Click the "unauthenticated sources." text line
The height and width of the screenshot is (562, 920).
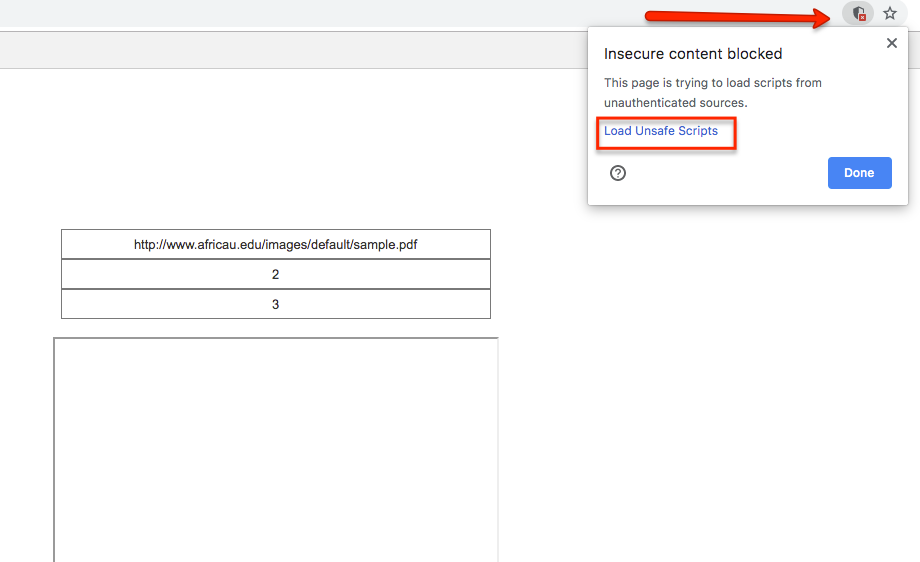pos(675,102)
